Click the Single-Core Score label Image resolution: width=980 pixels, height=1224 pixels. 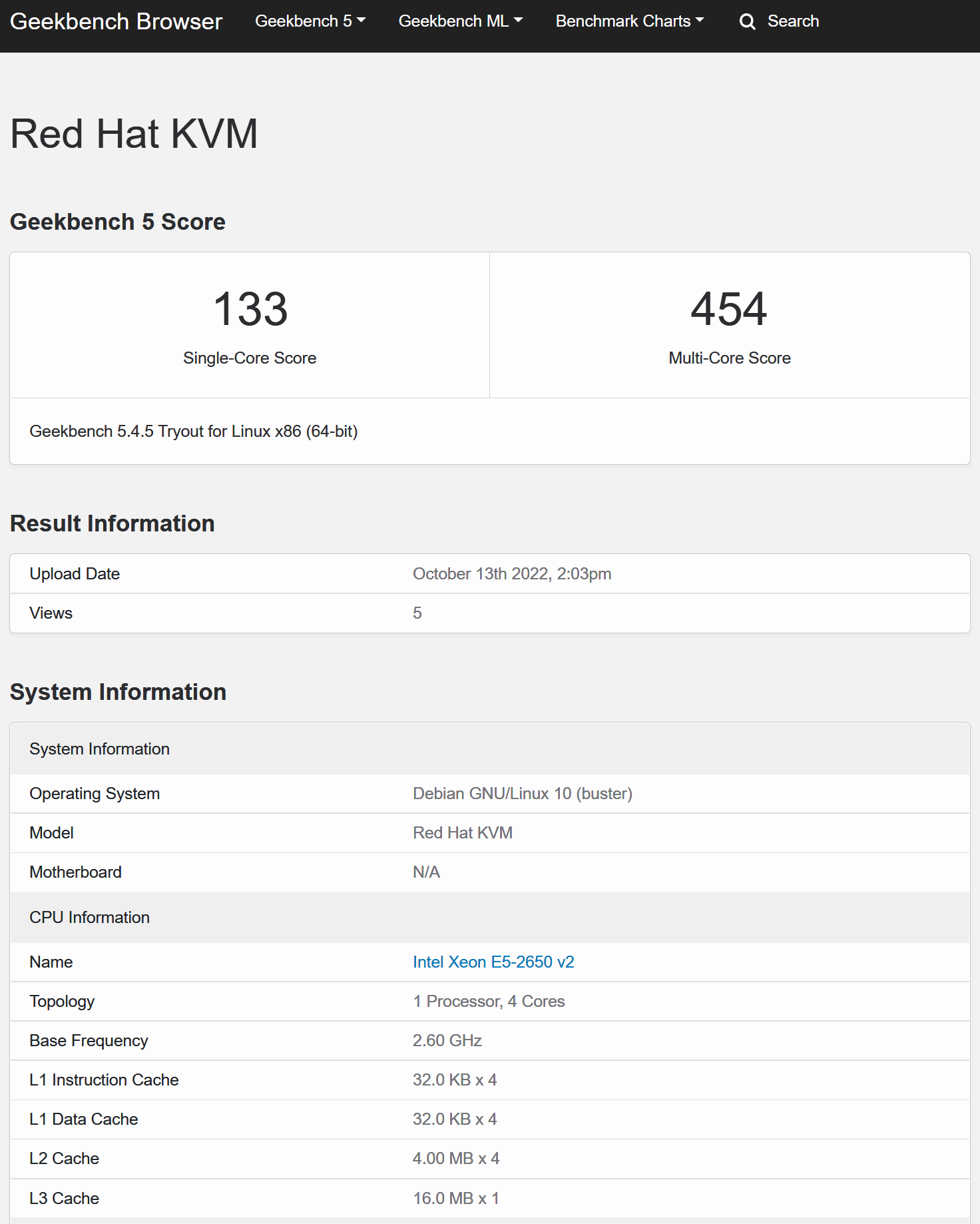pyautogui.click(x=250, y=358)
